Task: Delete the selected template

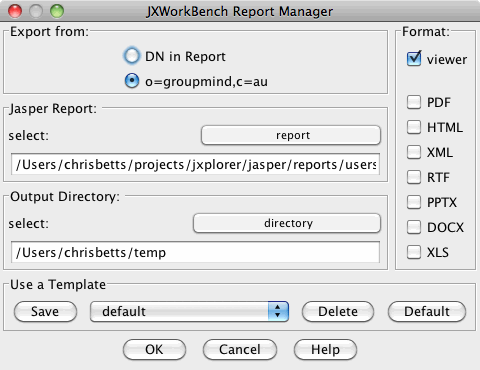Action: (338, 311)
